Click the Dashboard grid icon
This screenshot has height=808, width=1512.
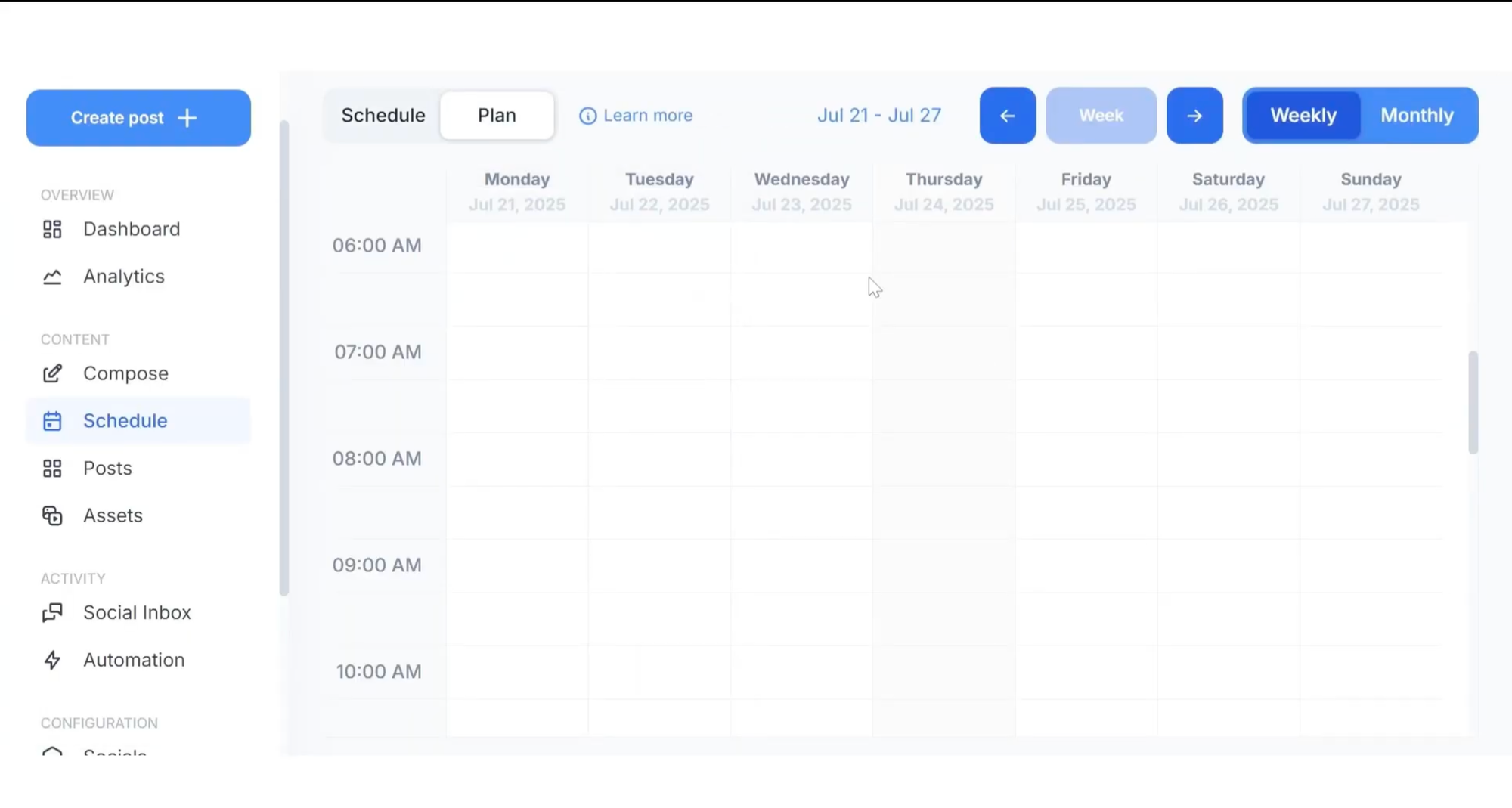pos(52,229)
